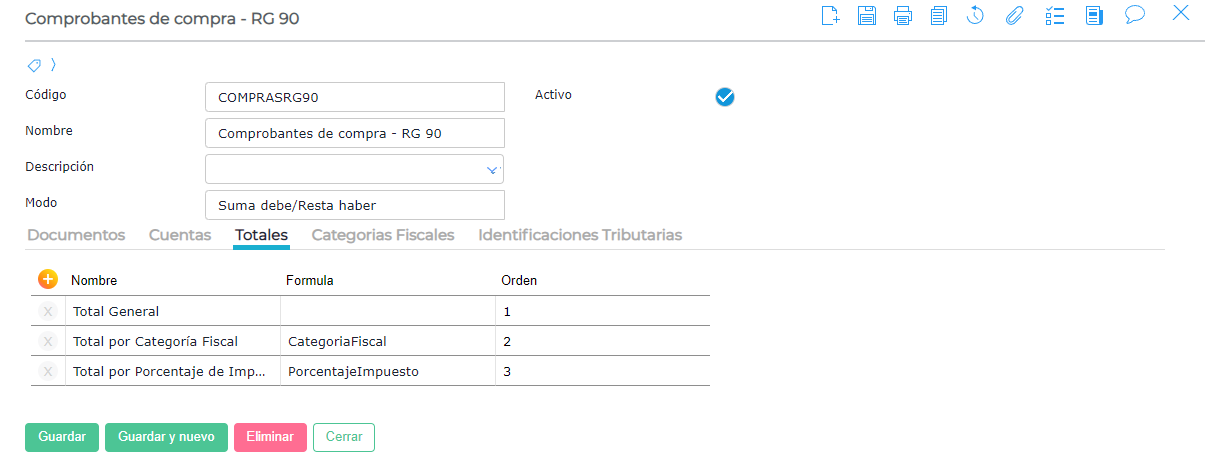Switch to the Documentos tab
This screenshot has width=1205, height=457.
76,235
